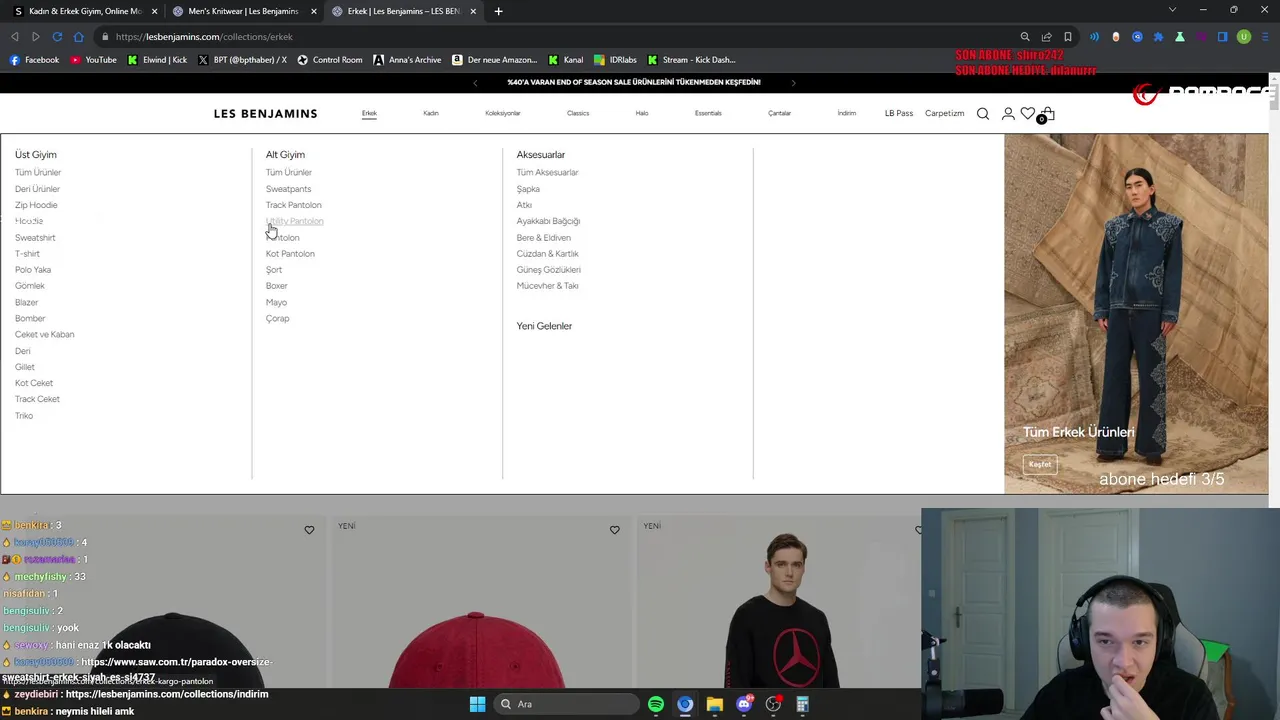Open the account profile icon

(x=1008, y=114)
